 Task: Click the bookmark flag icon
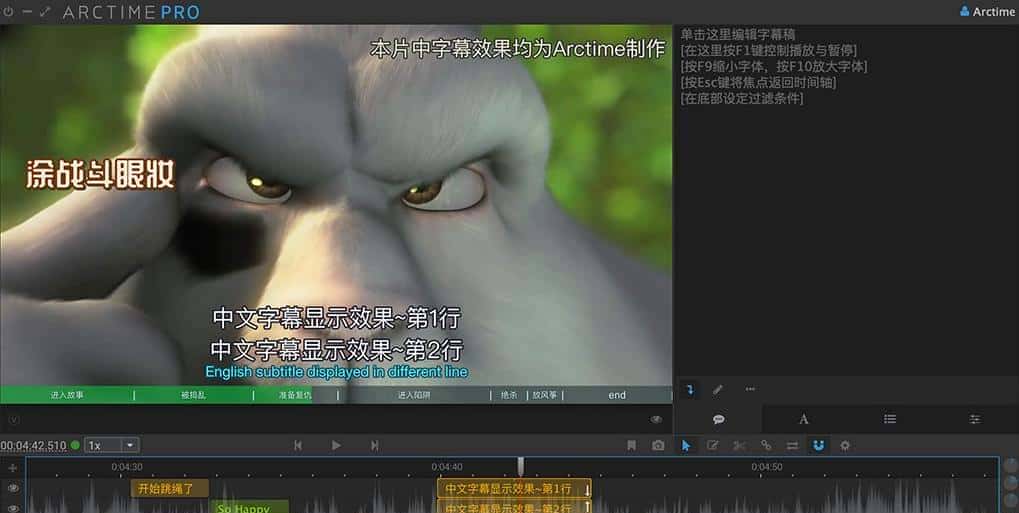click(x=631, y=445)
